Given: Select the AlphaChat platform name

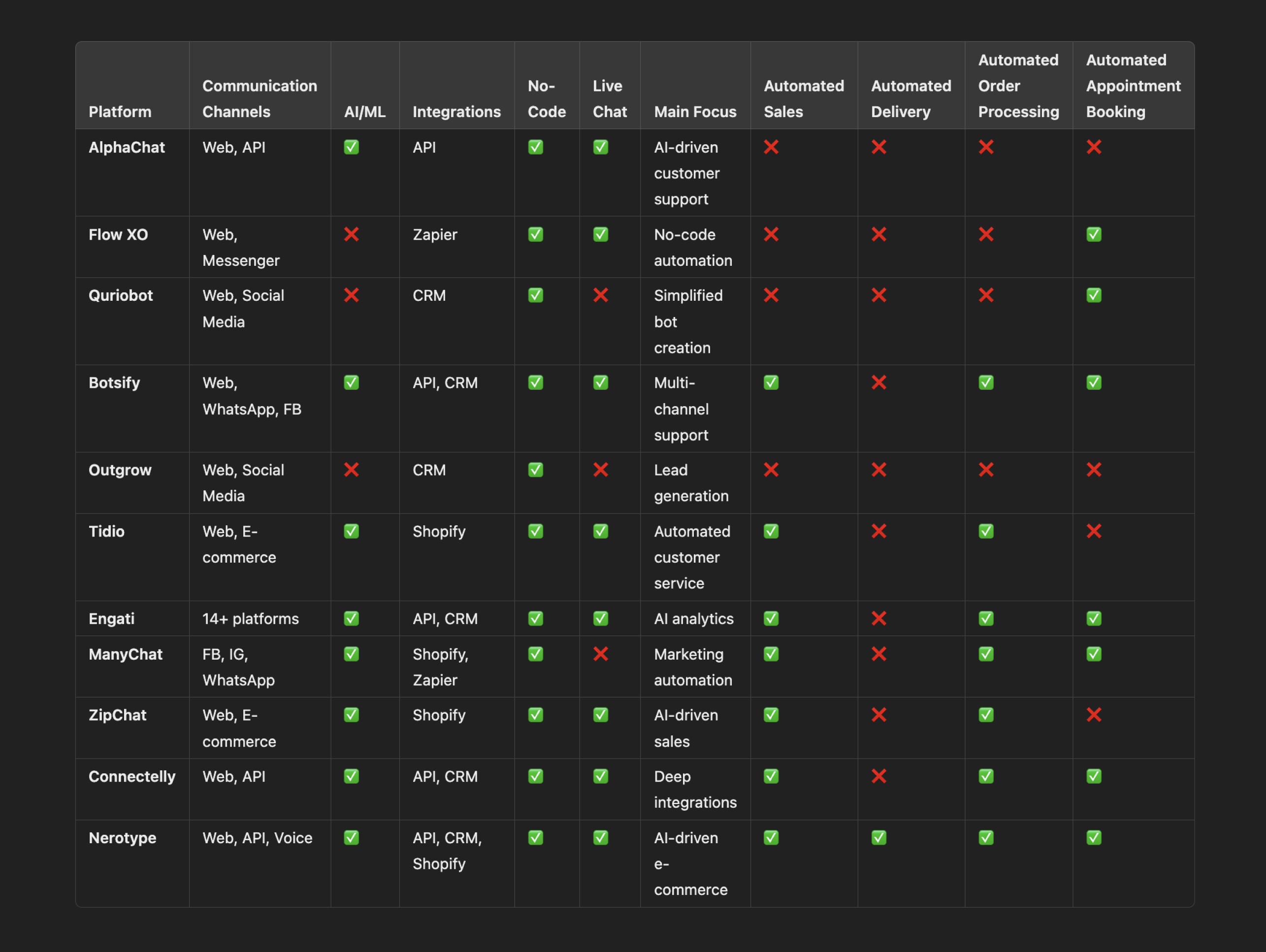Looking at the screenshot, I should click(127, 147).
